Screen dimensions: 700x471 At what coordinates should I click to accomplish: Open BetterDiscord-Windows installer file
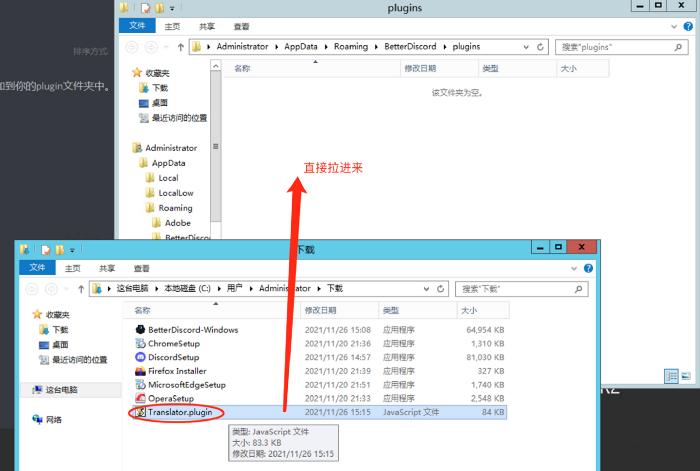pos(193,330)
